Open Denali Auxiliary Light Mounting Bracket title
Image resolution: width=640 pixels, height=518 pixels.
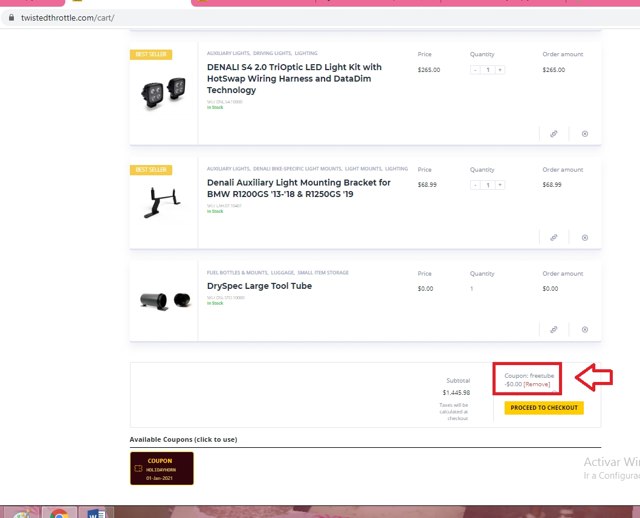298,188
